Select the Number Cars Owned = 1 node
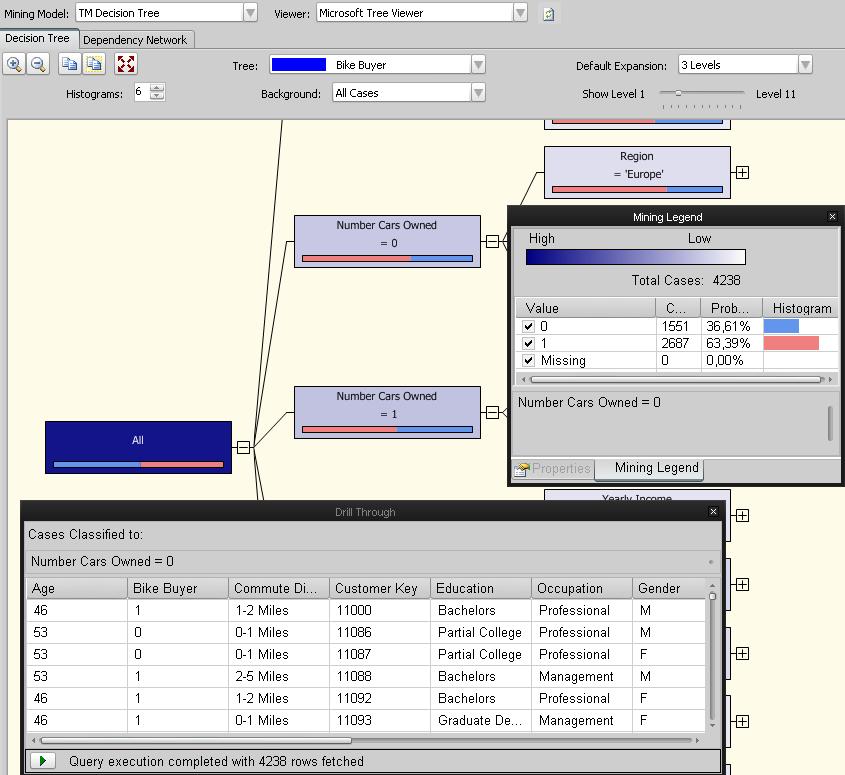845x775 pixels. coord(387,412)
